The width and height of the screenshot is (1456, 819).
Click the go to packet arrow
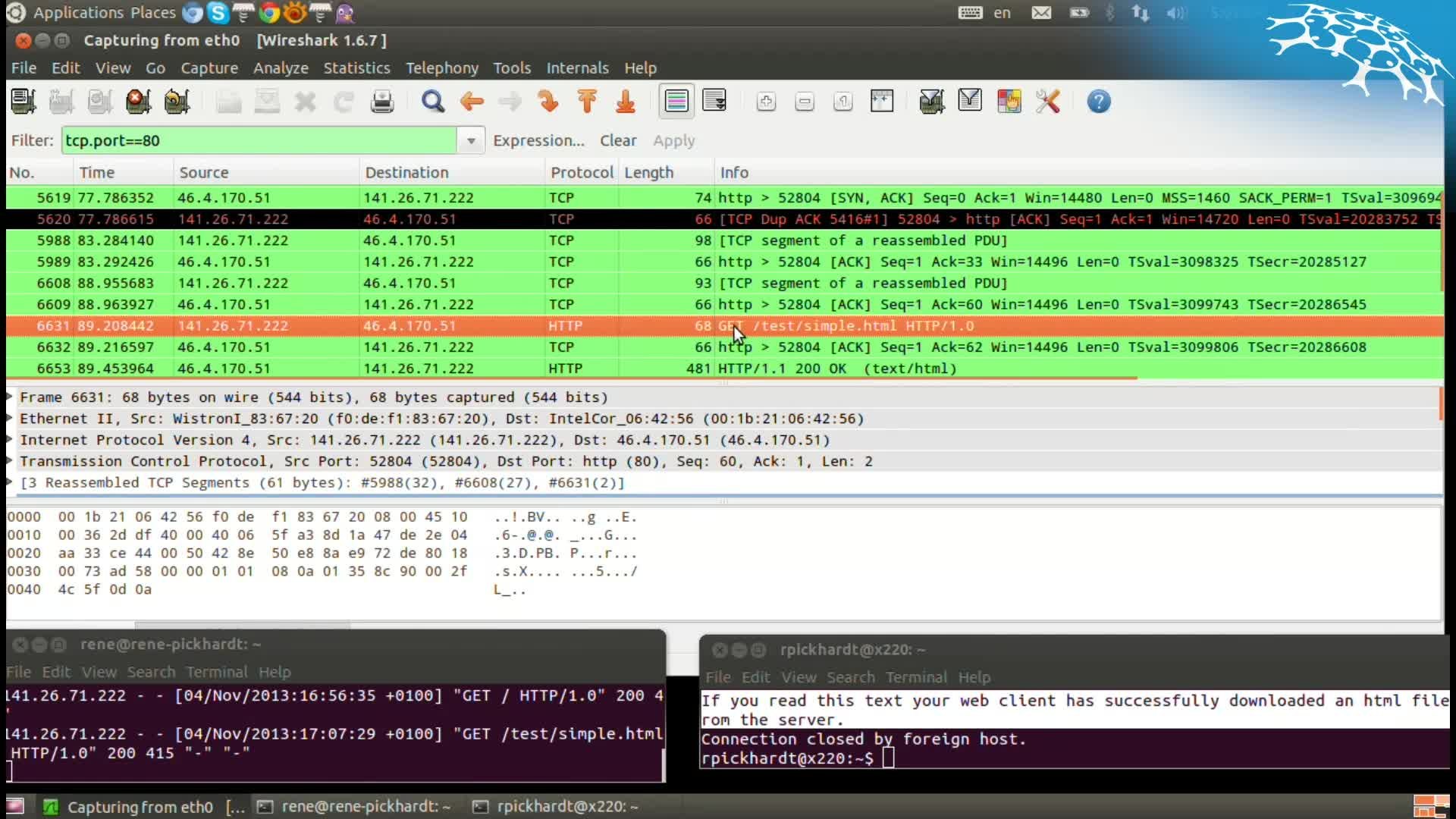548,101
